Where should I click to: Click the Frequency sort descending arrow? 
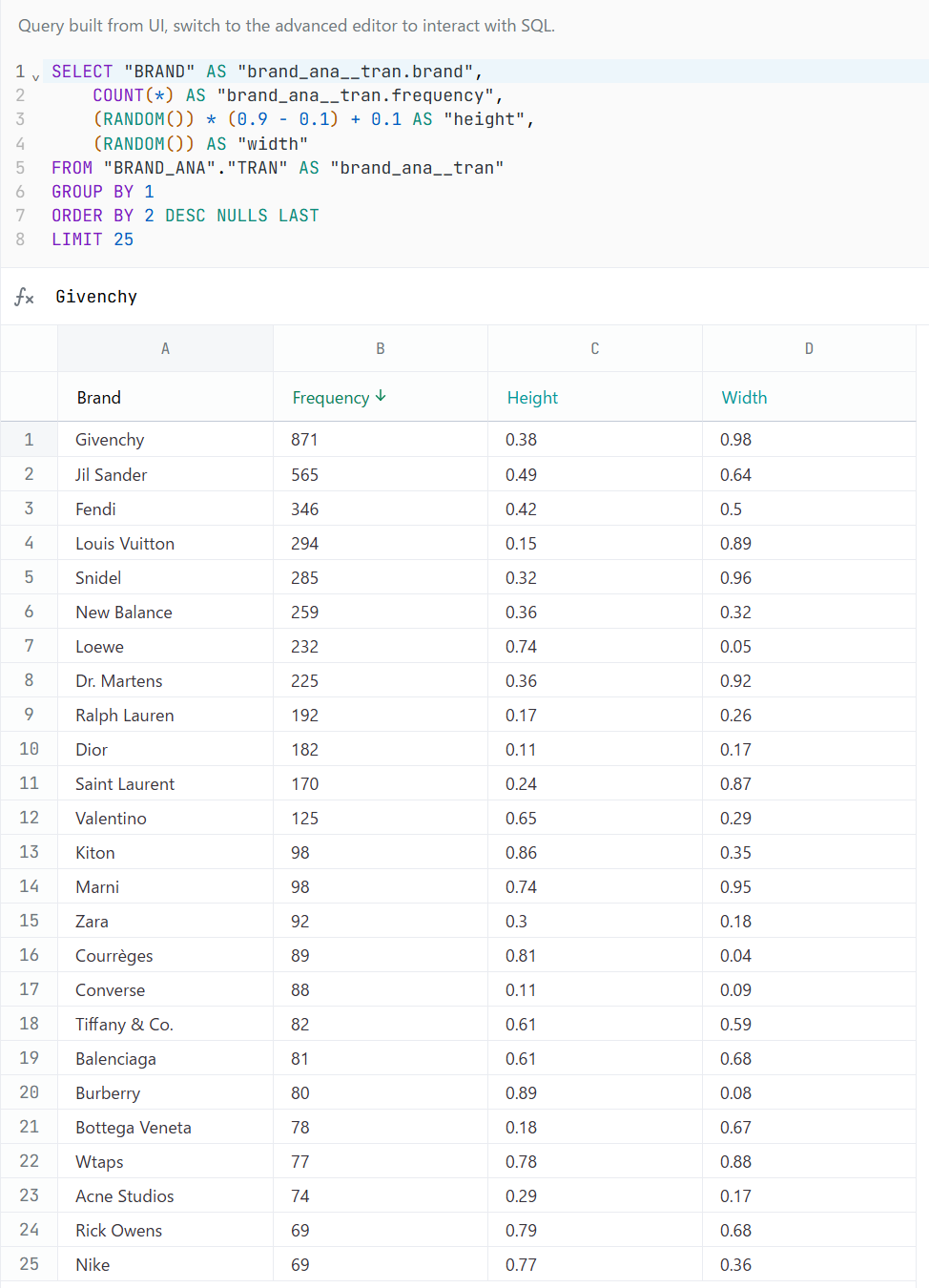click(381, 396)
